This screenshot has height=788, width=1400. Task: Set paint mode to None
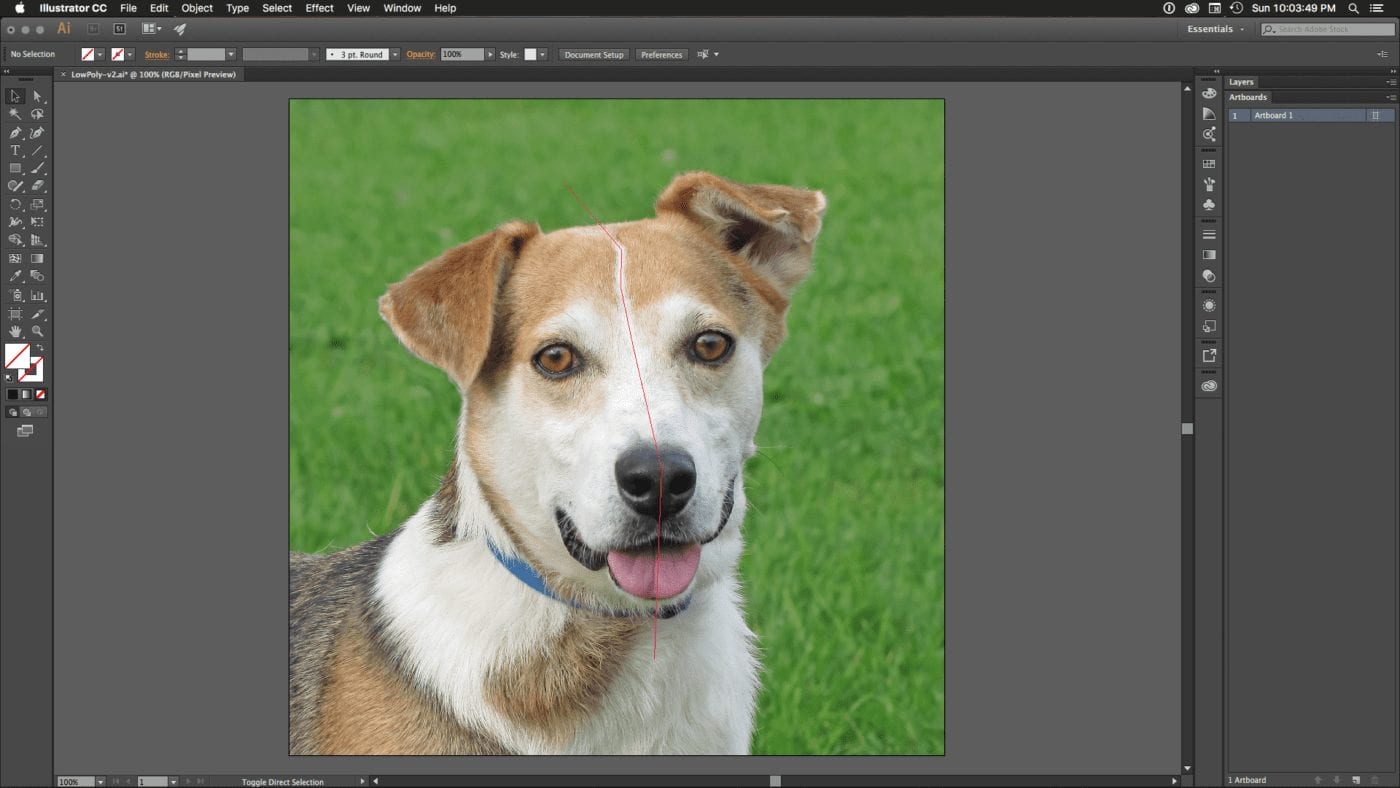(x=42, y=395)
